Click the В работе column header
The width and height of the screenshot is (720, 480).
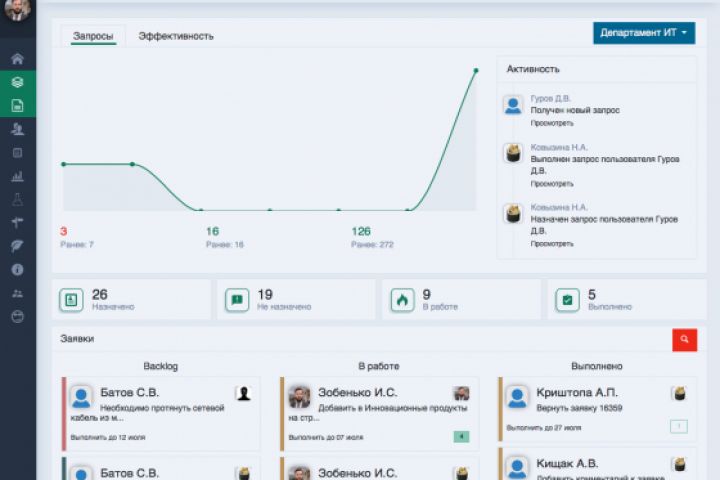[379, 366]
